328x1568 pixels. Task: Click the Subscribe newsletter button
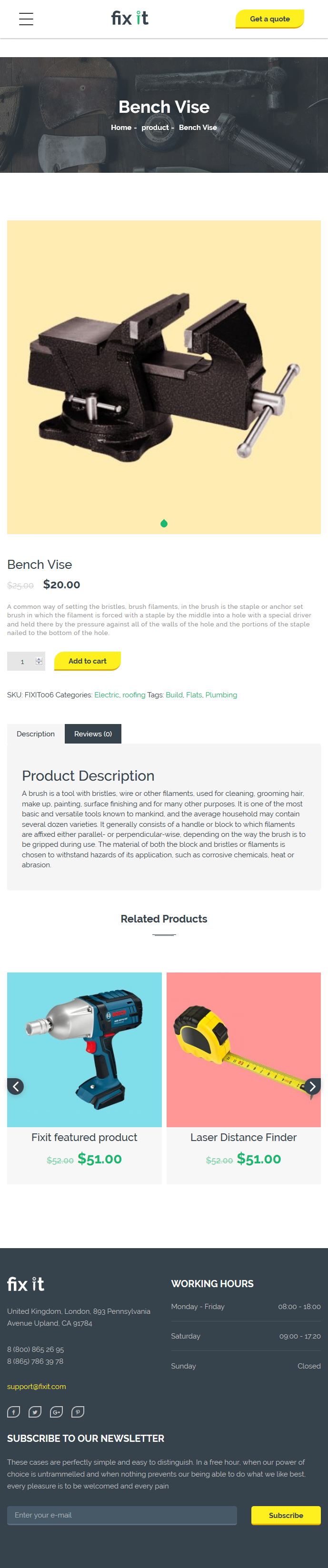point(286,1515)
